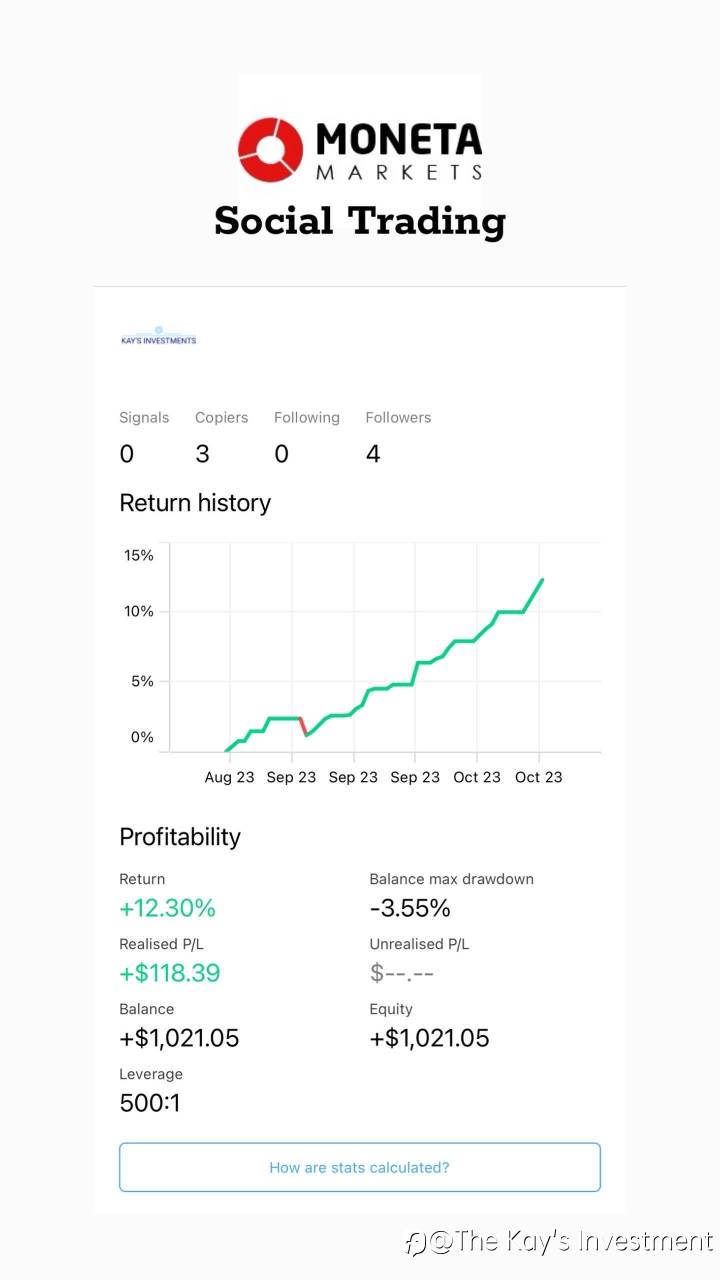Viewport: 720px width, 1280px height.
Task: Click the Profitability section heading
Action: pos(180,837)
